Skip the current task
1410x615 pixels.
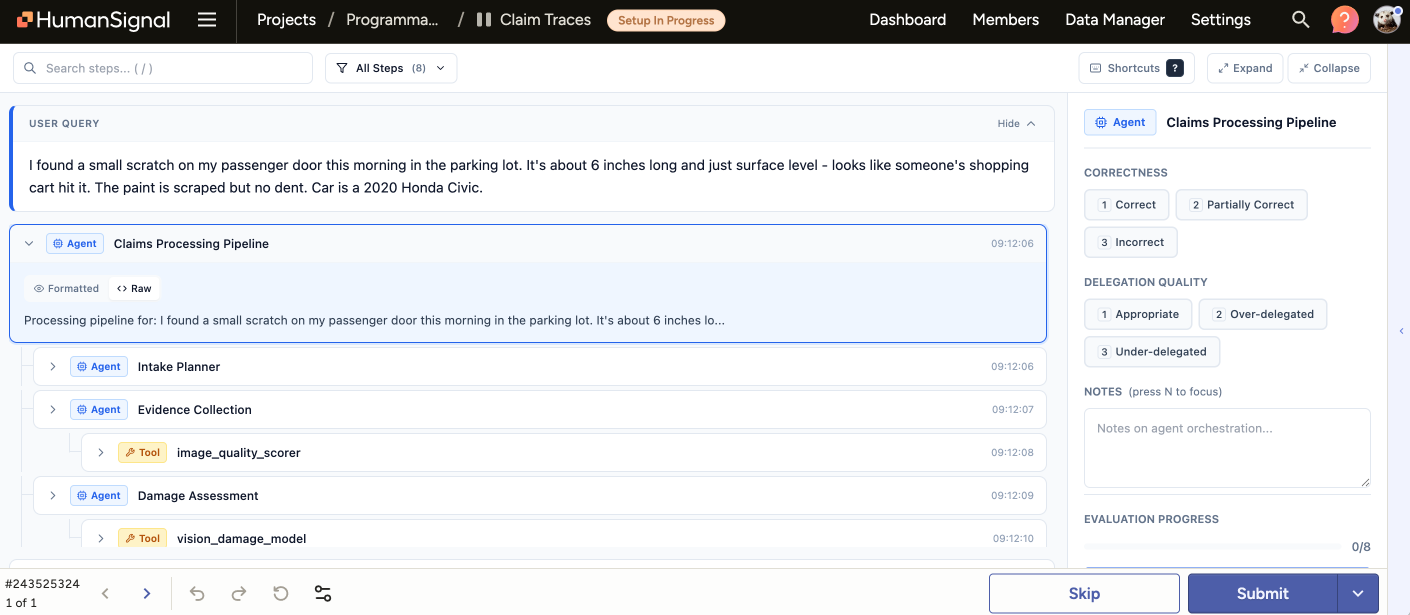pyautogui.click(x=1083, y=593)
